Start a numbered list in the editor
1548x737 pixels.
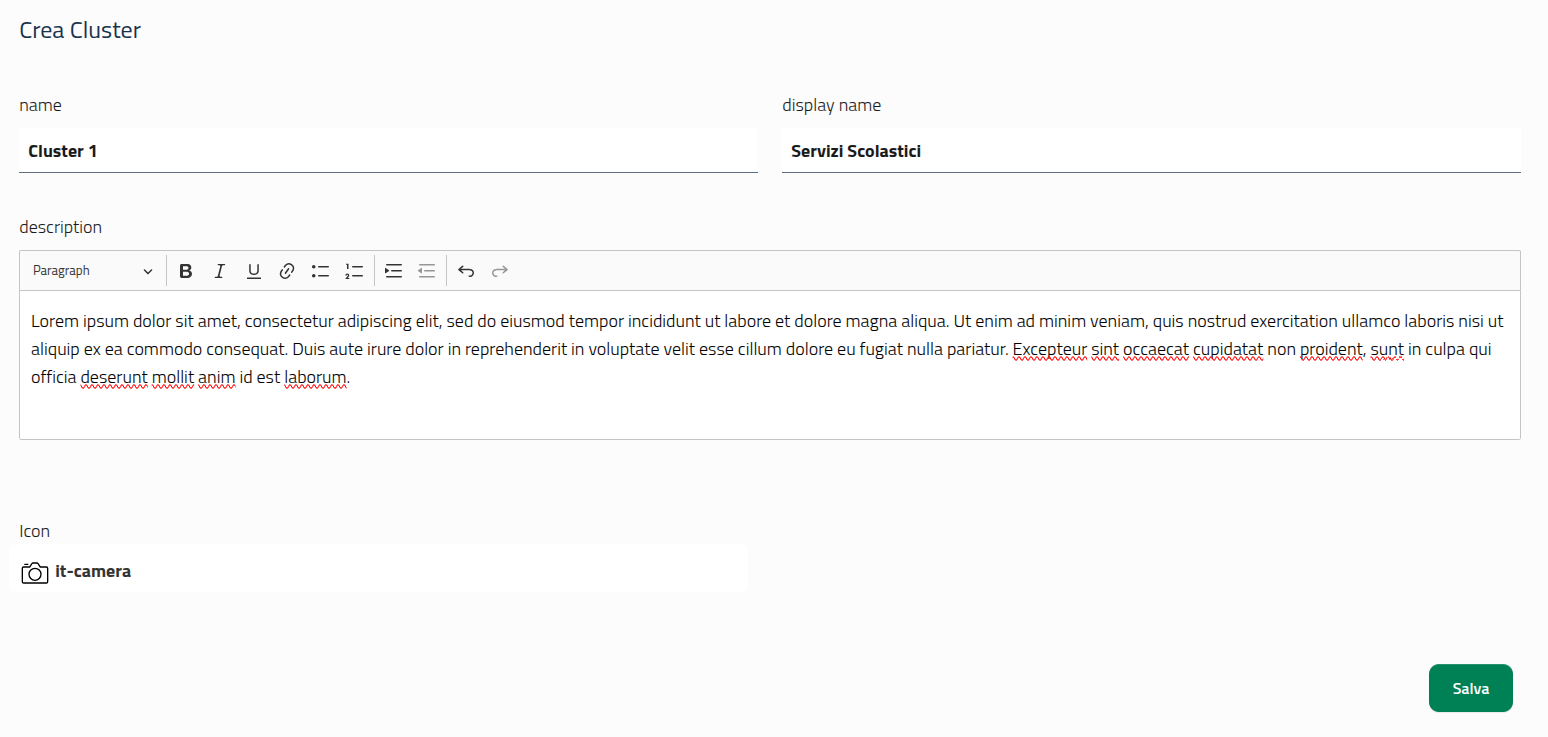[x=354, y=271]
